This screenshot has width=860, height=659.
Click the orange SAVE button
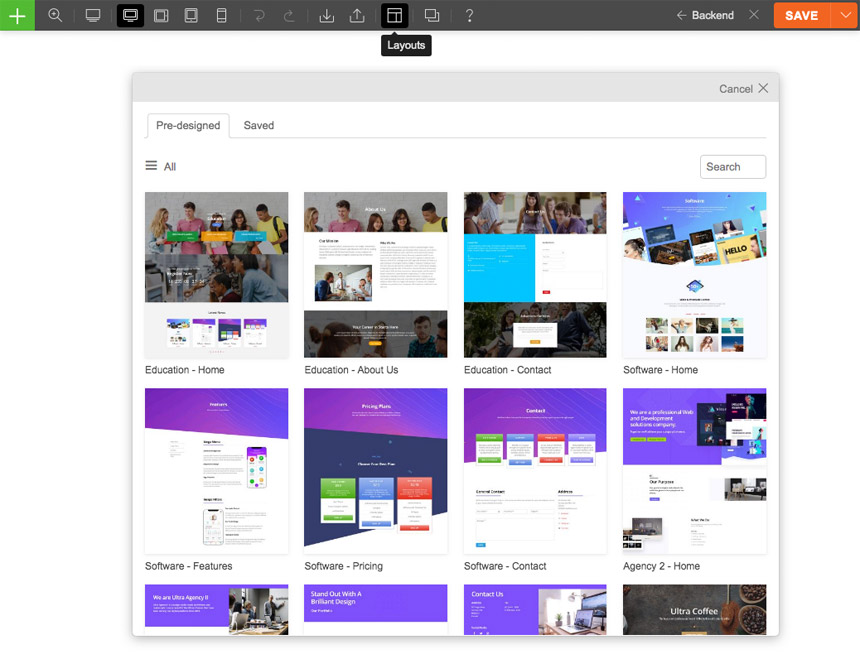tap(801, 15)
